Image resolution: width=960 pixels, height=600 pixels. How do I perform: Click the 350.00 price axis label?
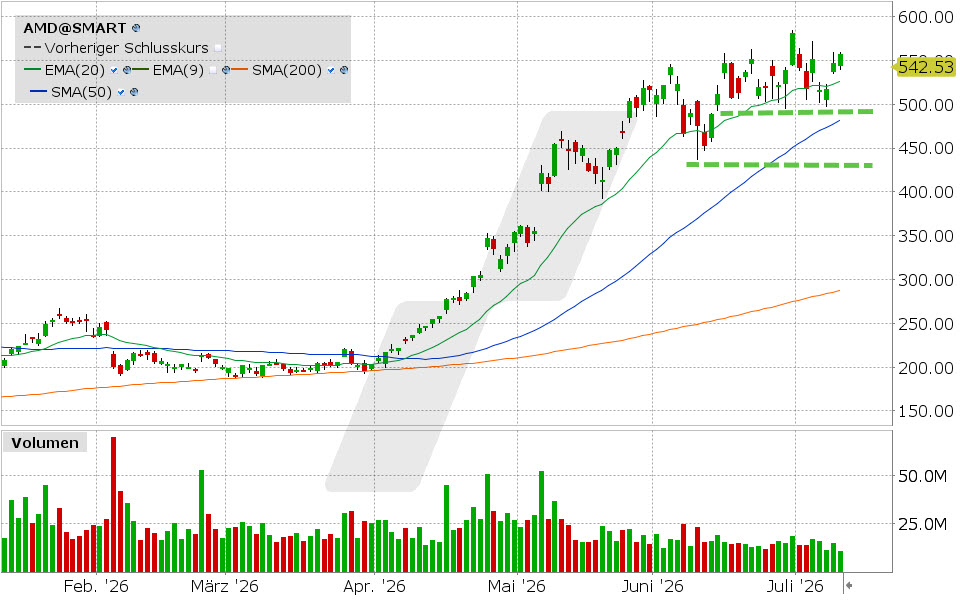click(926, 236)
